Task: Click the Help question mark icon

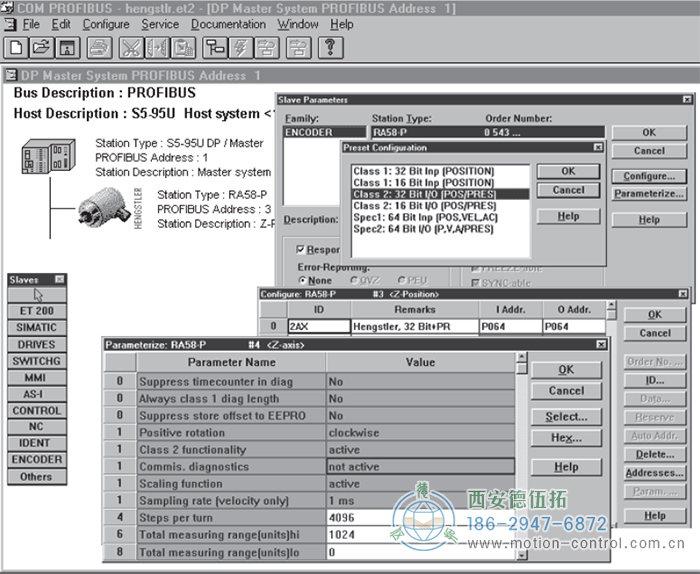Action: coord(330,47)
